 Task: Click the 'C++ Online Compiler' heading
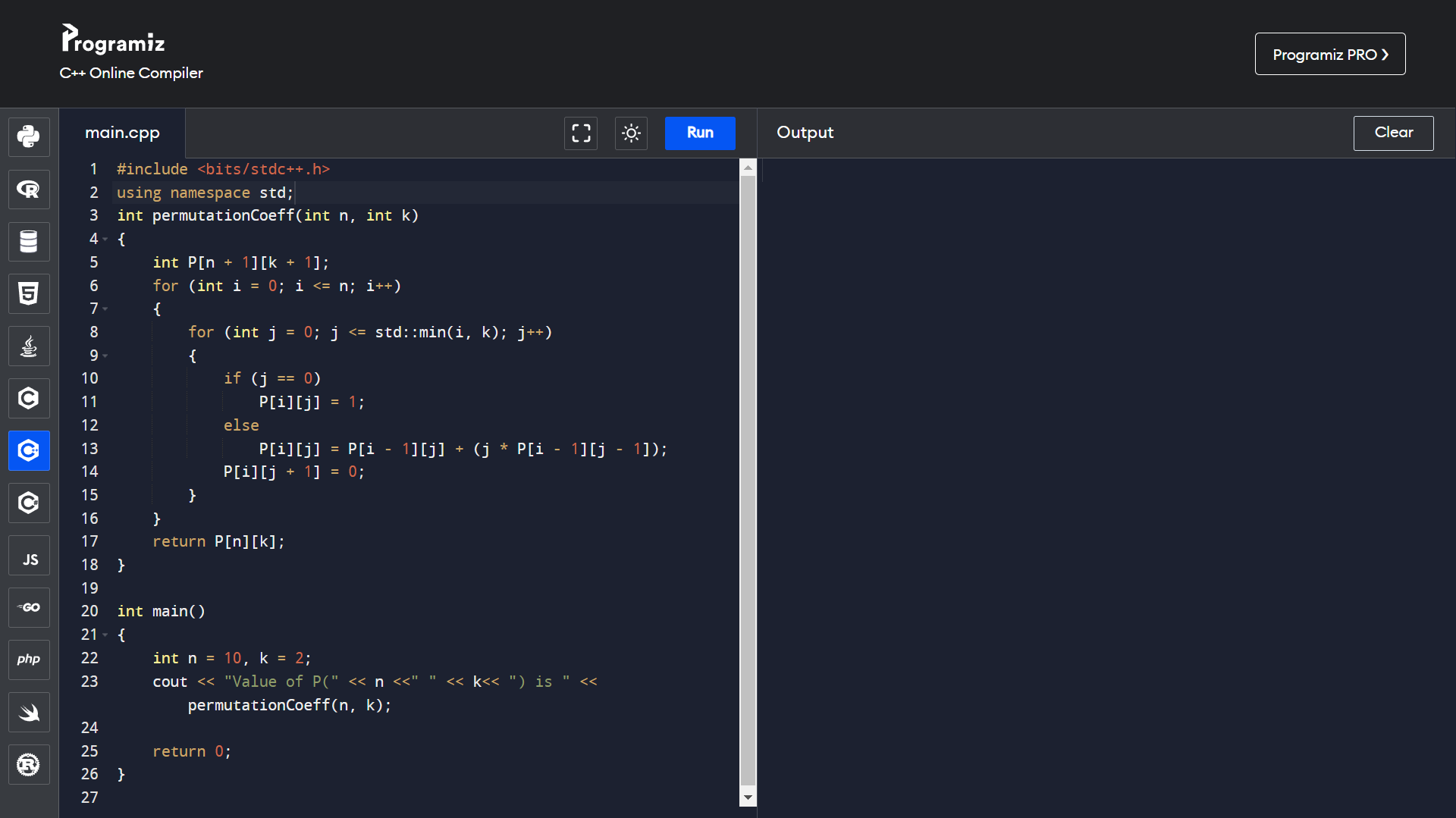coord(131,73)
